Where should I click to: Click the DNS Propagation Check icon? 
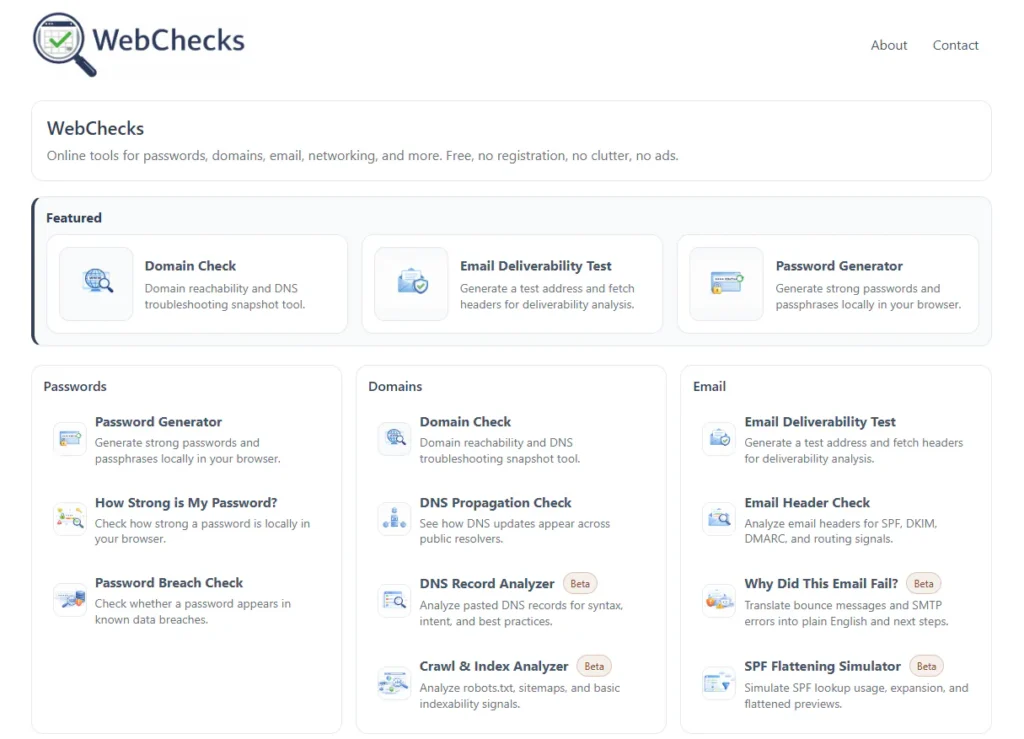pyautogui.click(x=394, y=519)
